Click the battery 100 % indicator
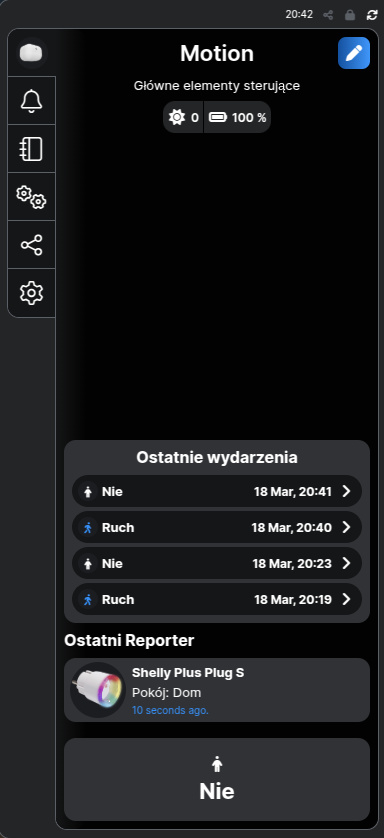Image resolution: width=384 pixels, height=838 pixels. click(237, 117)
